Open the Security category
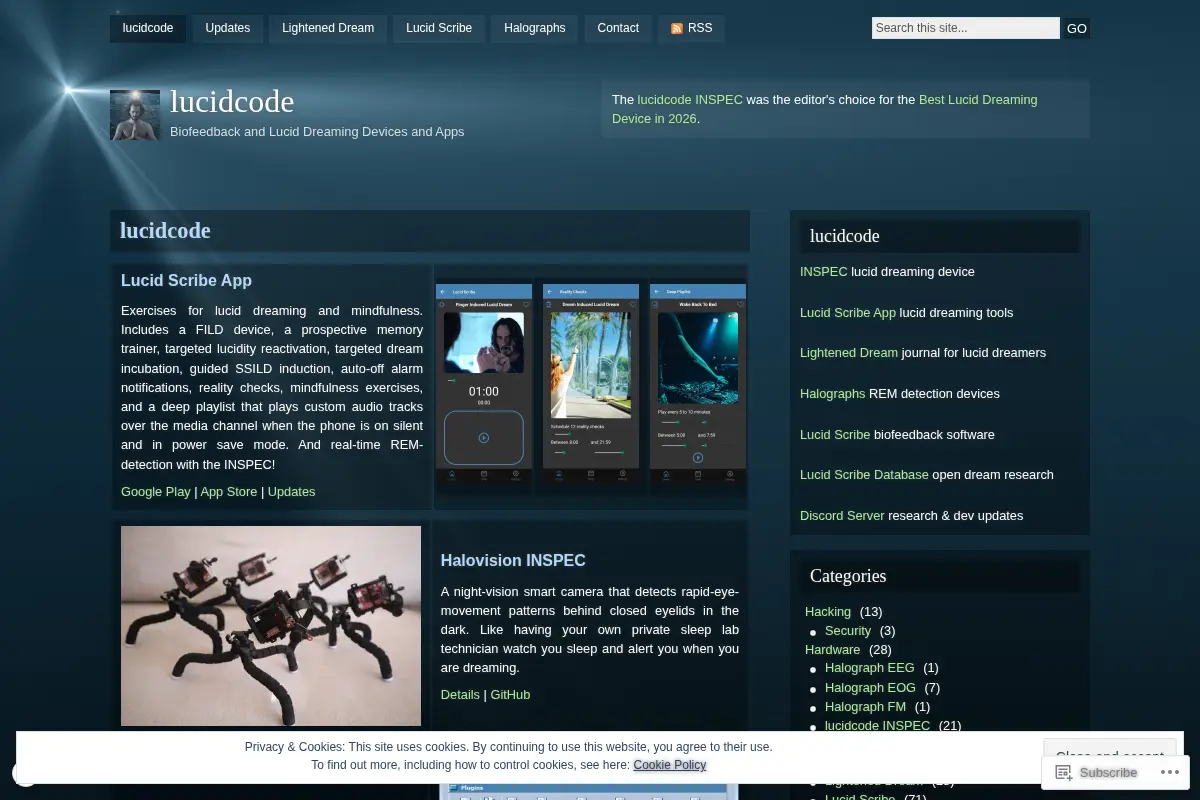Screen dimensions: 1200x800 [x=848, y=631]
